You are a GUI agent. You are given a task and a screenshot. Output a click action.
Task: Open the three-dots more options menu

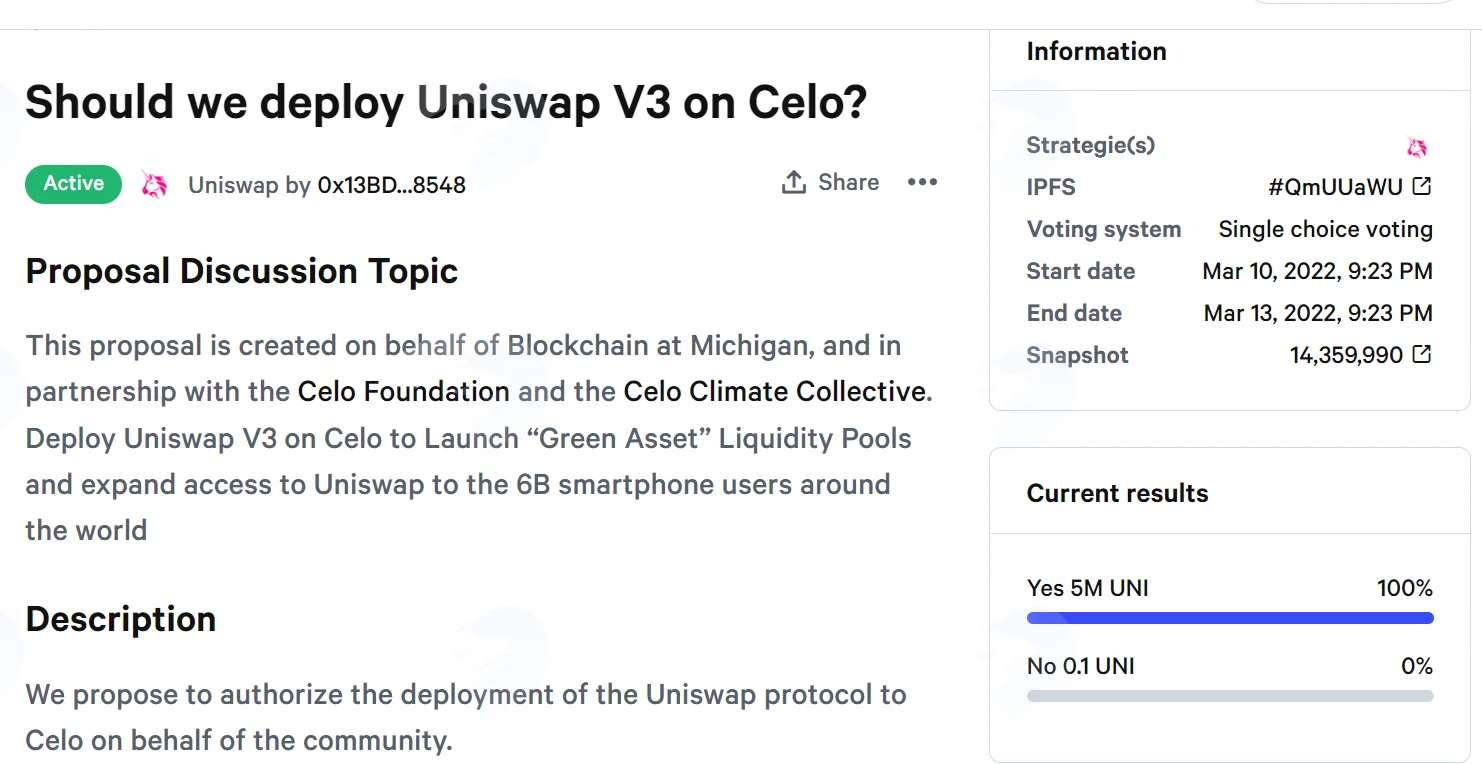pos(922,182)
